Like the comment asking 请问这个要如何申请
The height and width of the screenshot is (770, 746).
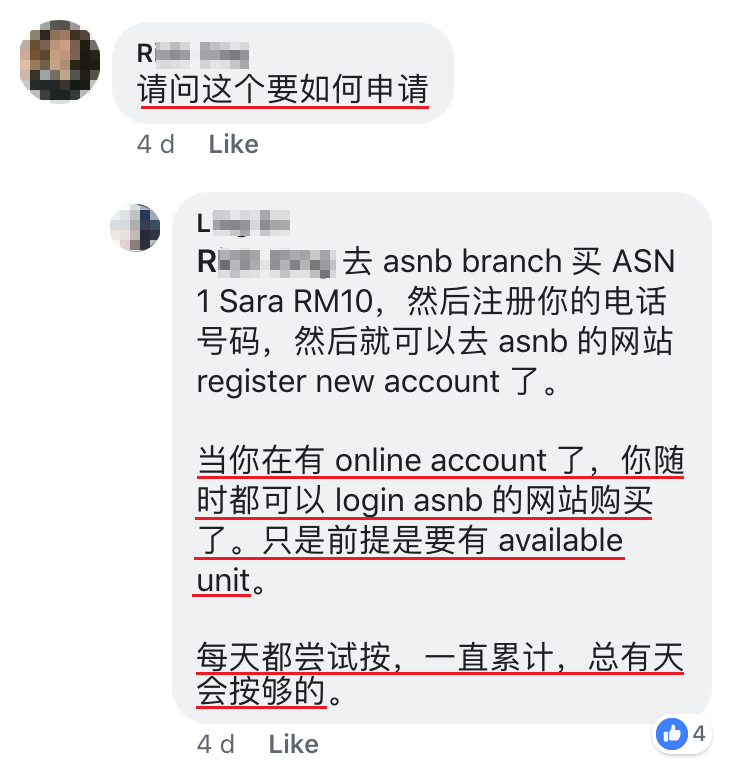tap(233, 144)
